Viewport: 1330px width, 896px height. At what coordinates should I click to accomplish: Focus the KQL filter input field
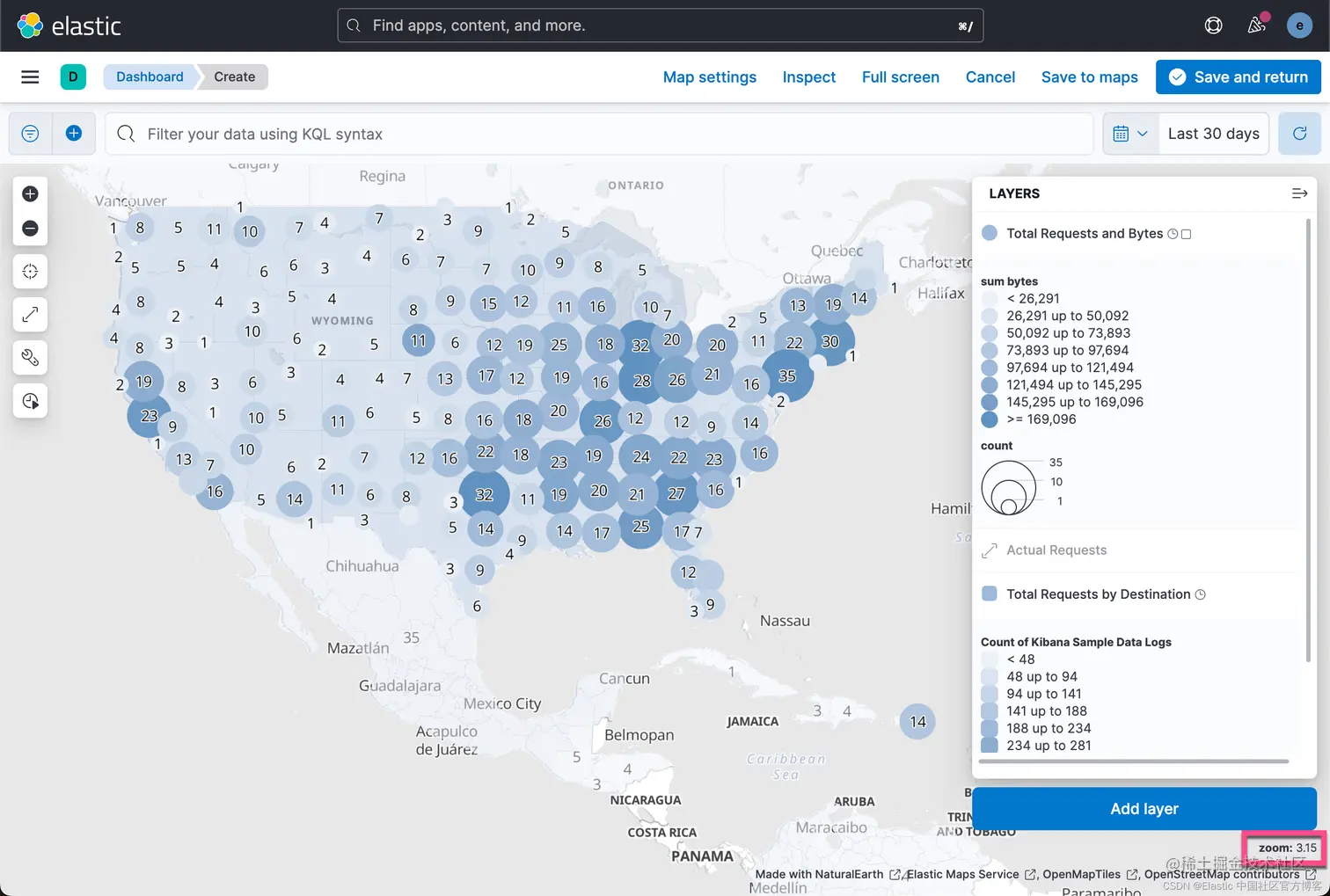tap(598, 134)
